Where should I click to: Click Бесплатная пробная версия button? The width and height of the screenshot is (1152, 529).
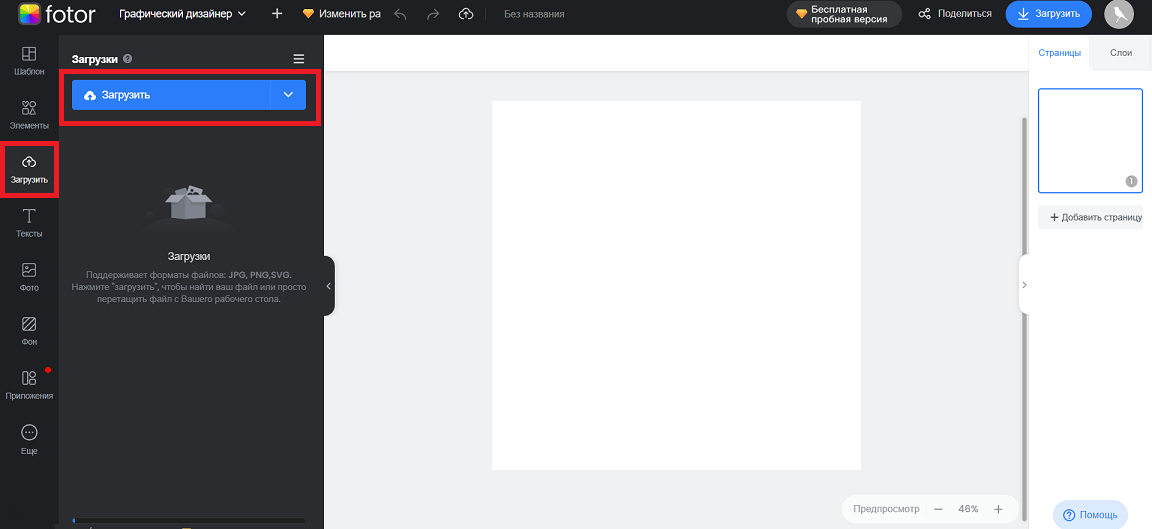pos(844,14)
